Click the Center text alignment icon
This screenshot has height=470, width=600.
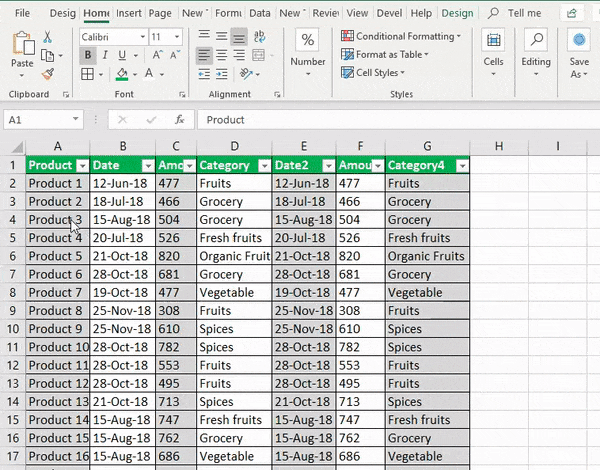222,55
